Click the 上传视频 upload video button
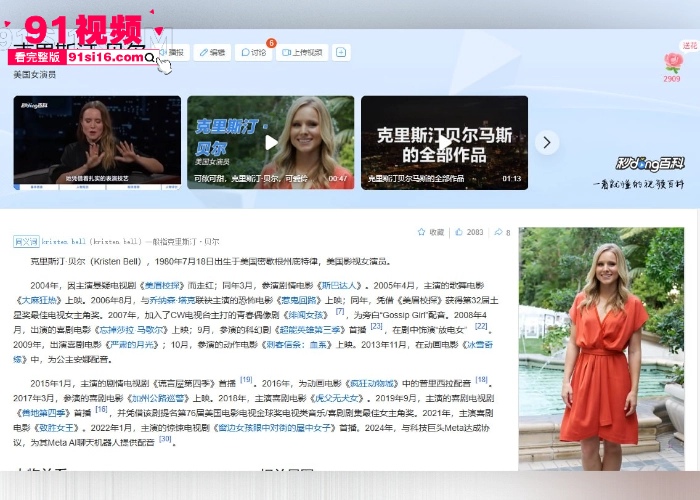 302,53
